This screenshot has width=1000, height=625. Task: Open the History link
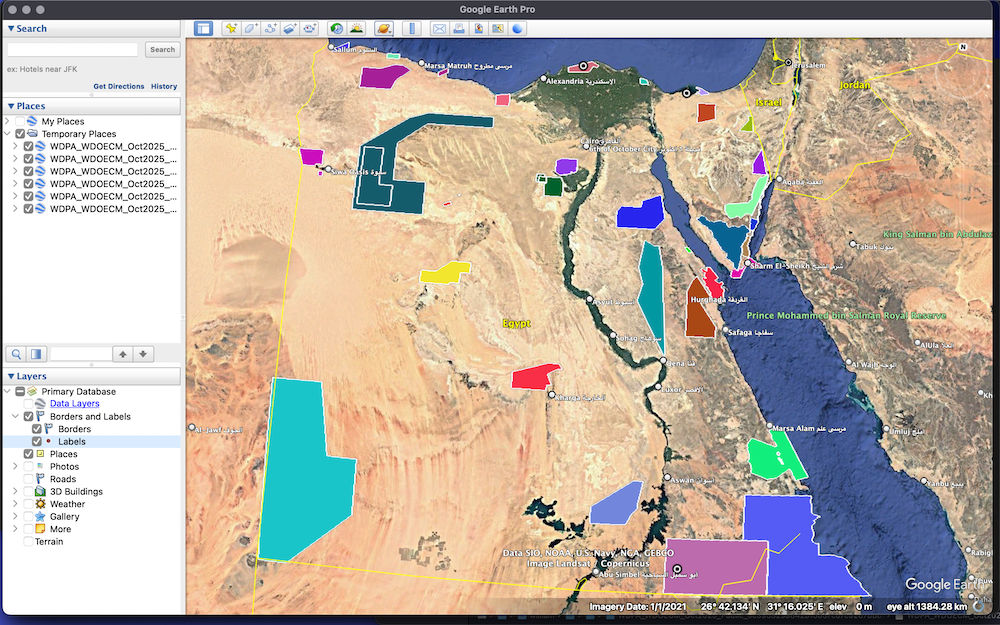click(x=164, y=87)
